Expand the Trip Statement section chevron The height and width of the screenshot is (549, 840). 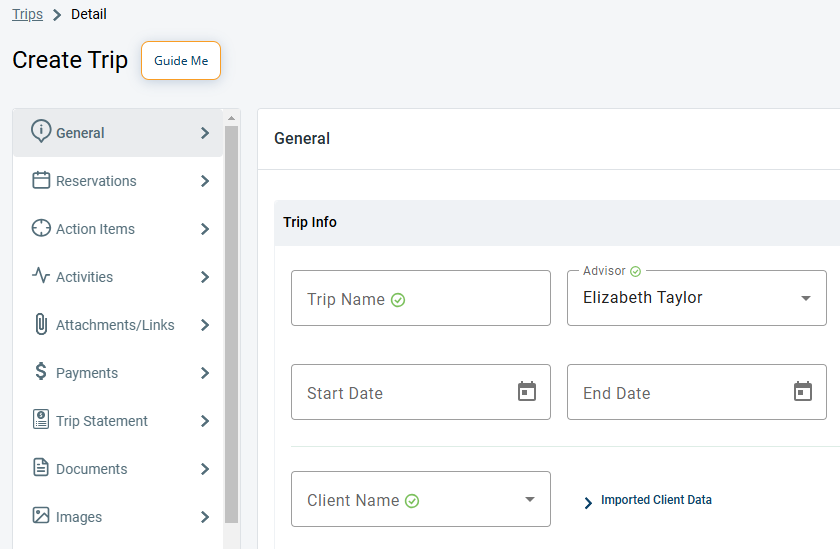(x=205, y=421)
